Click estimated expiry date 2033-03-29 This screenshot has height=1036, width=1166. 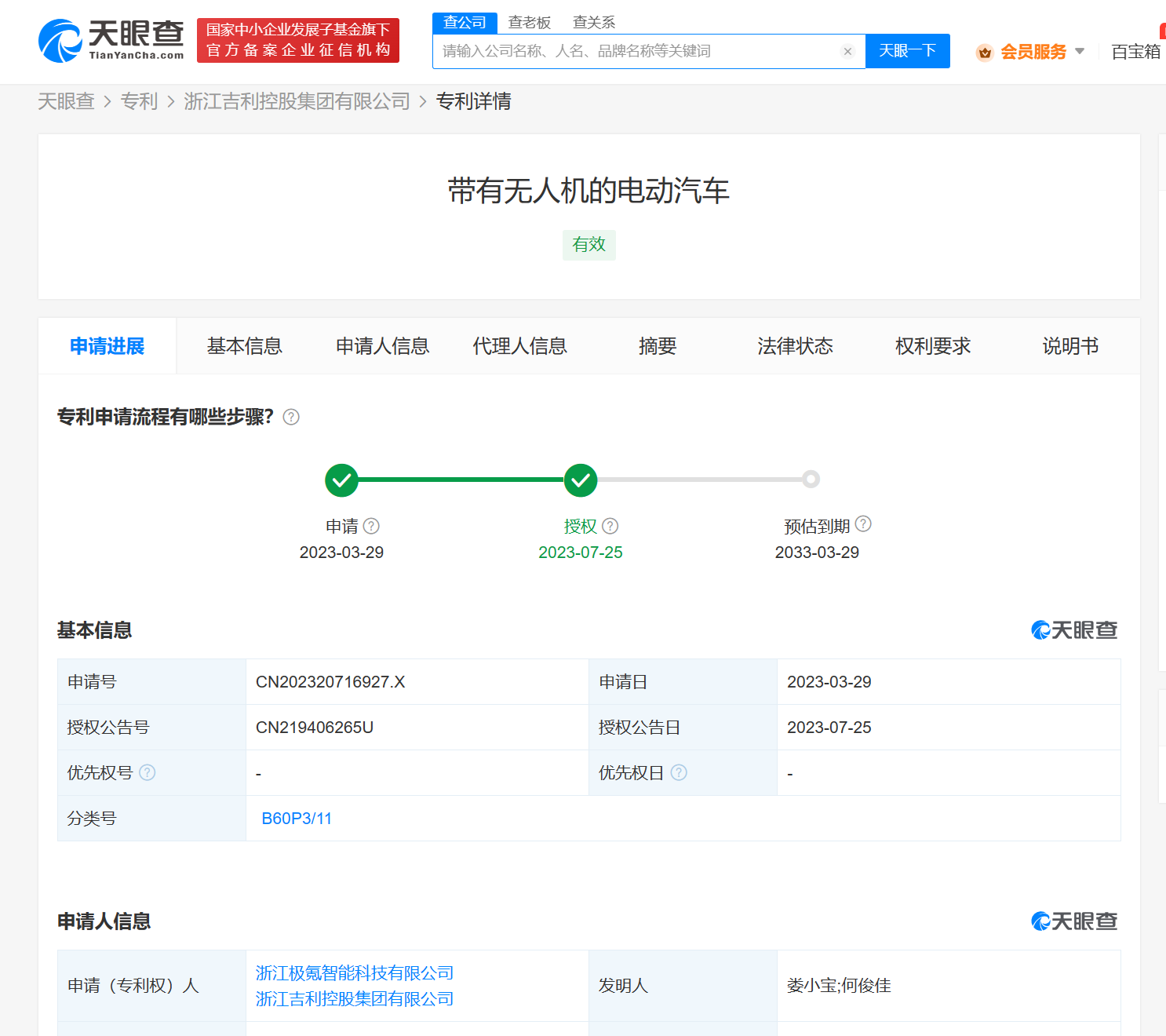pyautogui.click(x=817, y=553)
